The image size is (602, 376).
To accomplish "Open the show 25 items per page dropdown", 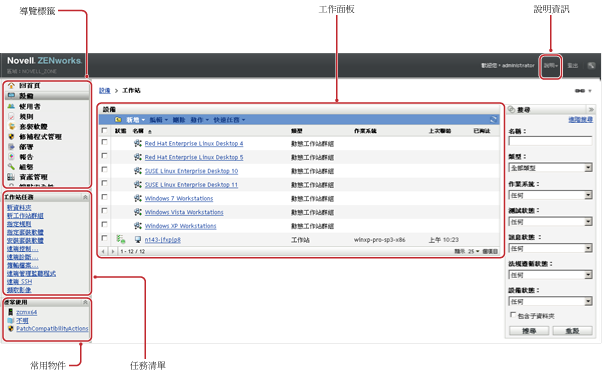I will [x=474, y=252].
